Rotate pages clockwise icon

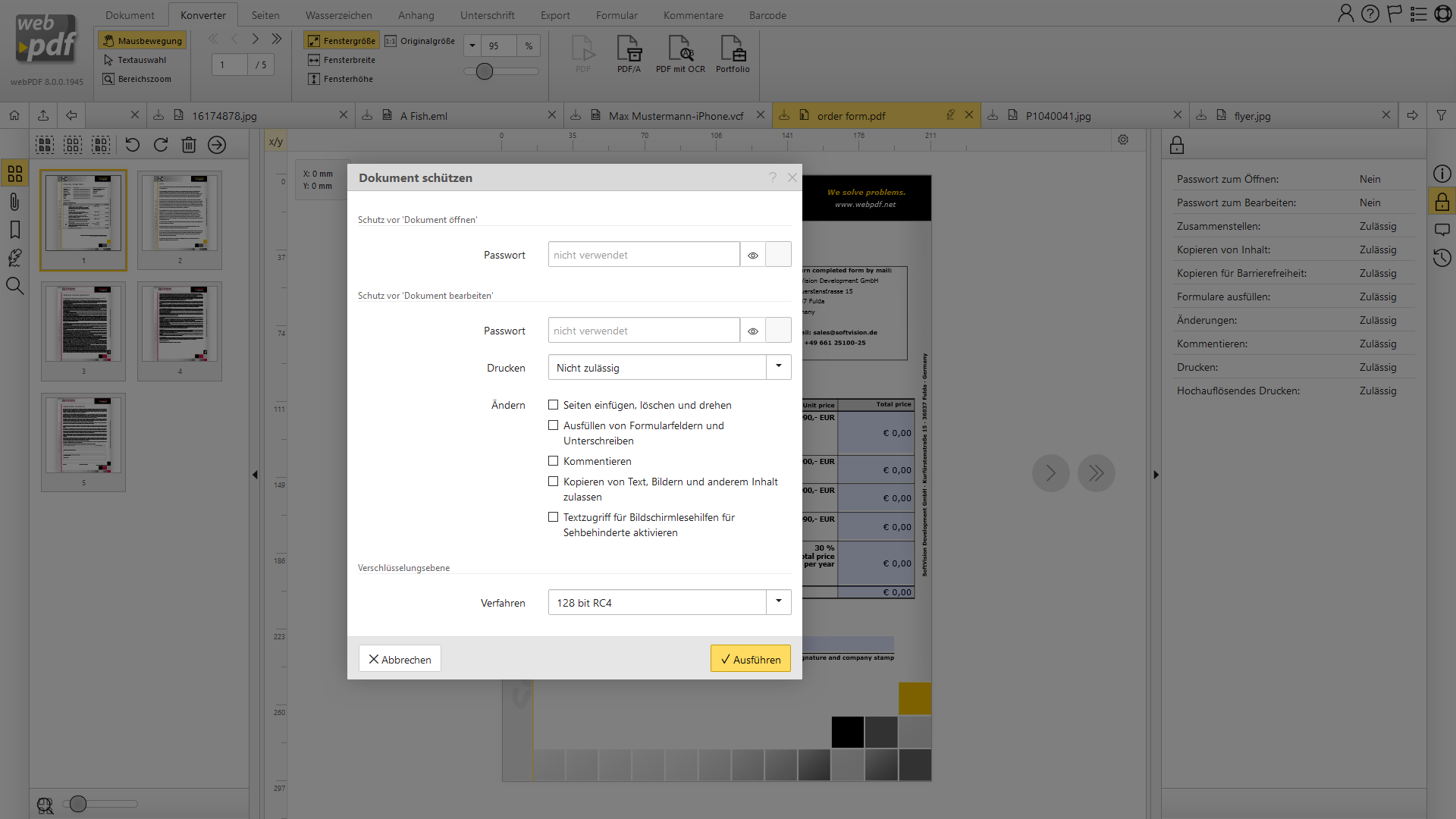[x=161, y=145]
